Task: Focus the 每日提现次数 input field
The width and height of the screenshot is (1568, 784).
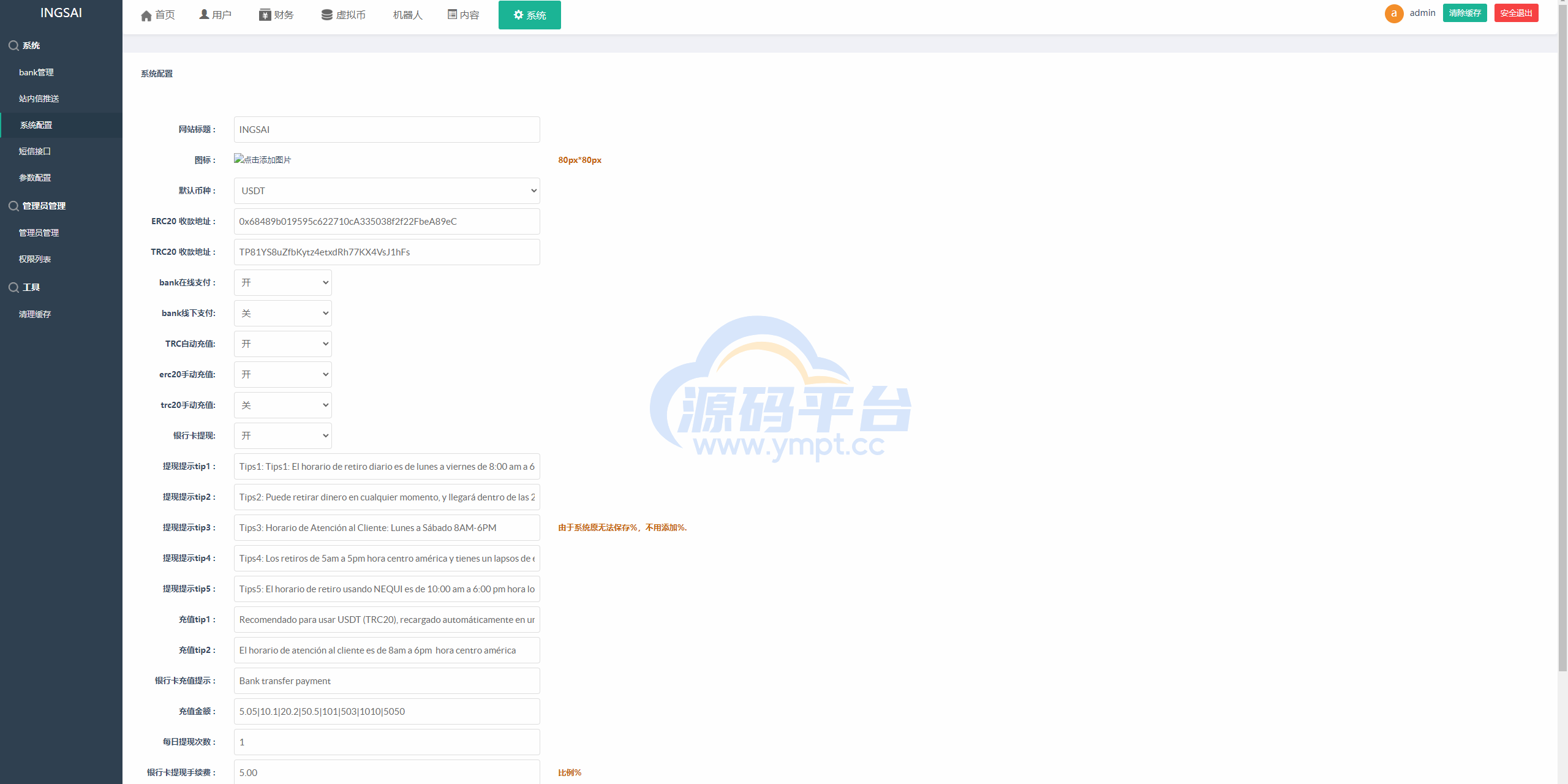Action: [387, 742]
